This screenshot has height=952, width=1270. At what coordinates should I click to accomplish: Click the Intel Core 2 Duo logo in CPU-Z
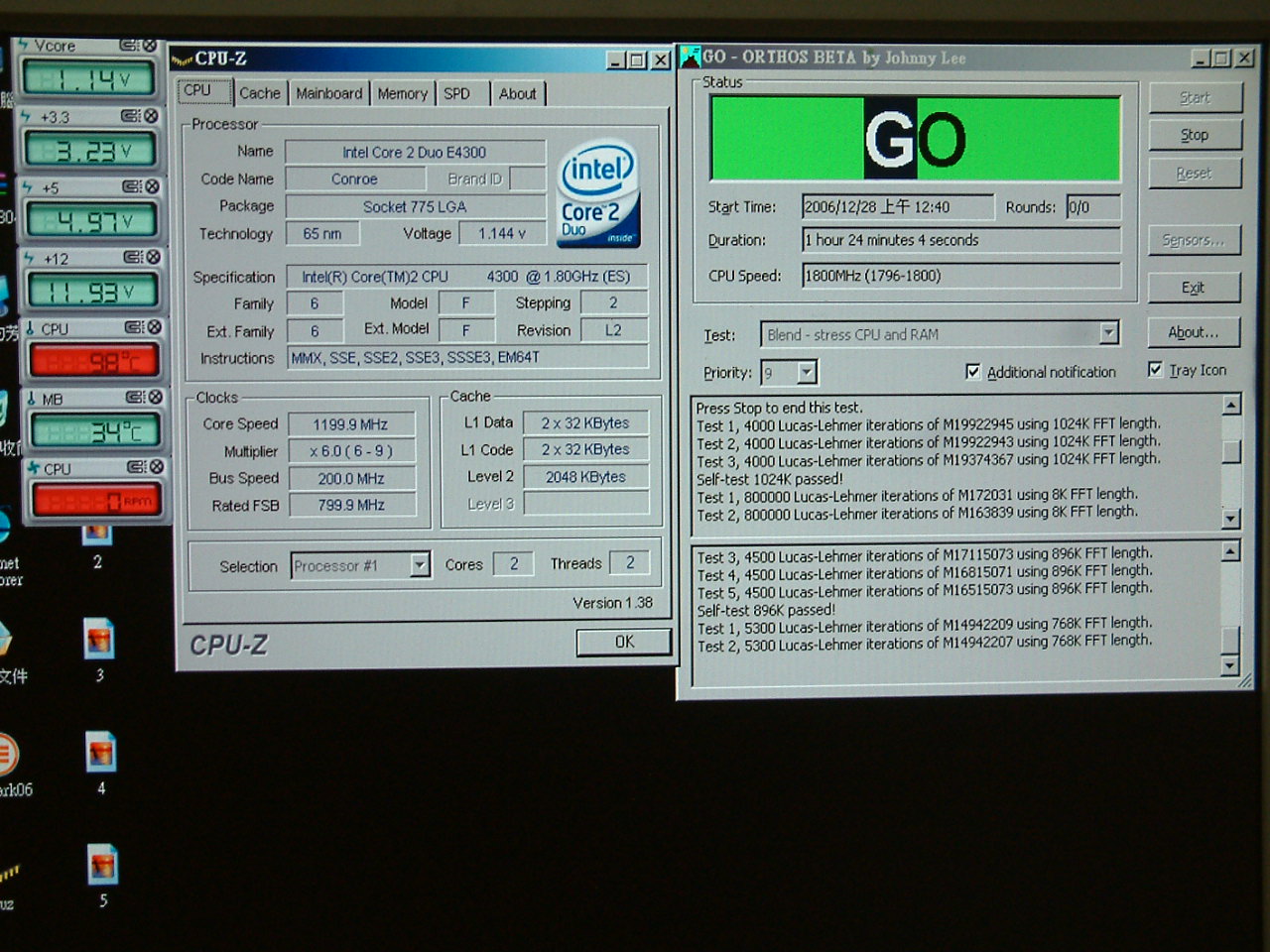click(598, 194)
